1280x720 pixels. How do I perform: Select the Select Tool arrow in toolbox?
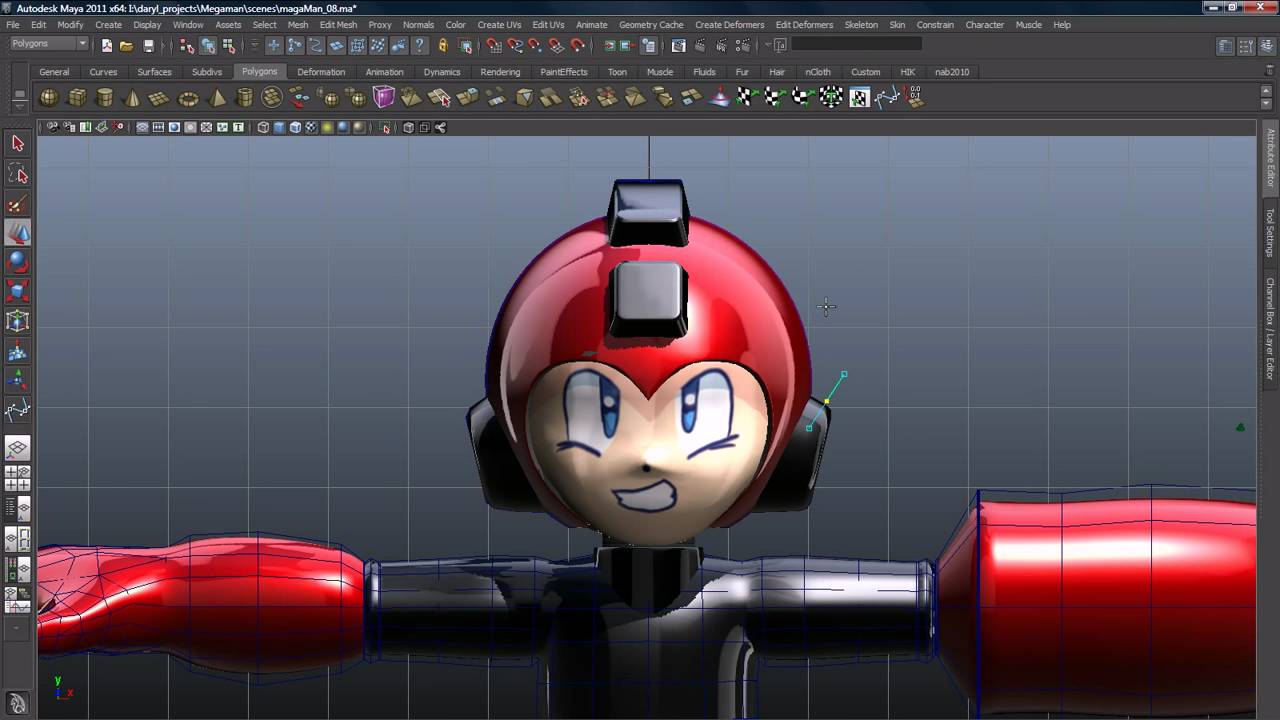click(17, 144)
